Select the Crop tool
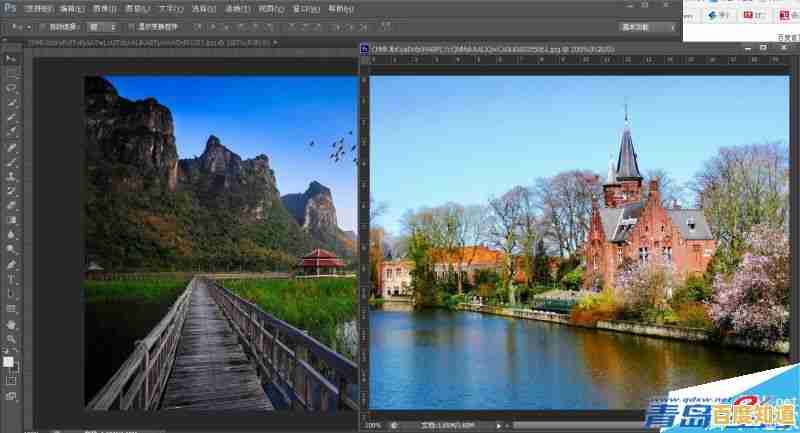Viewport: 800px width, 433px height. 12,116
